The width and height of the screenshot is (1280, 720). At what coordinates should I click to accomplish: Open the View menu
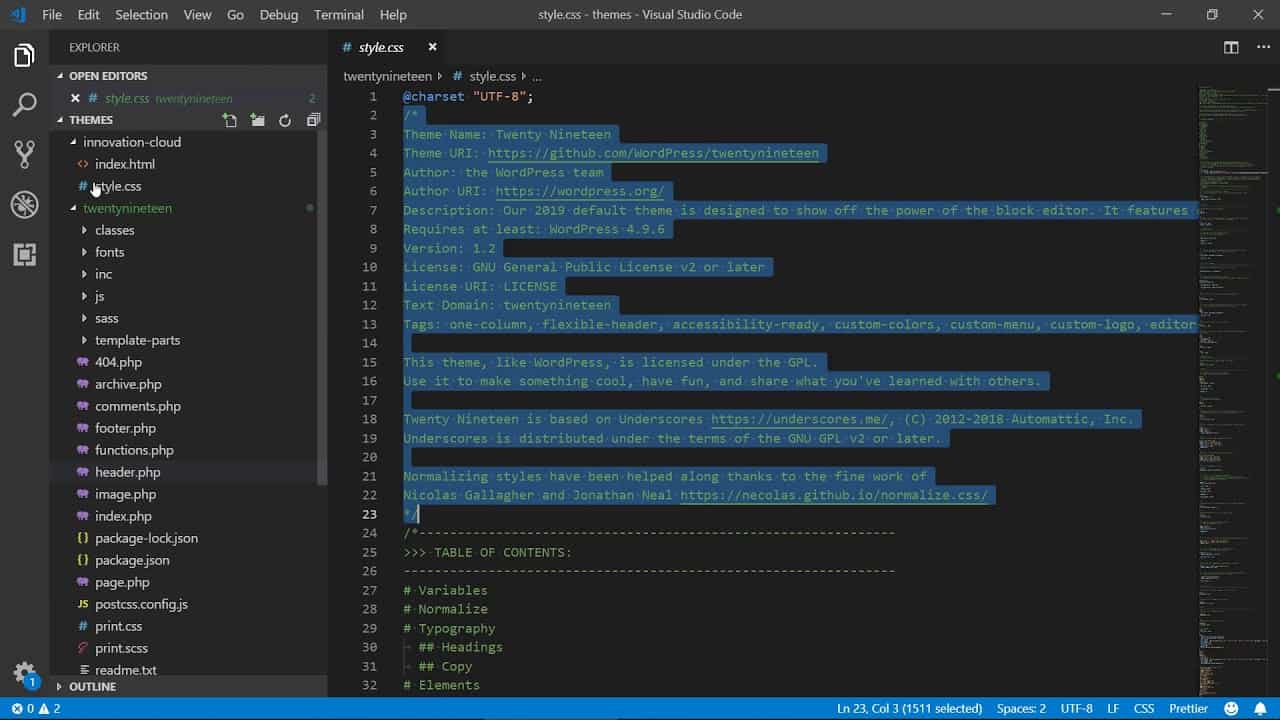coord(197,15)
